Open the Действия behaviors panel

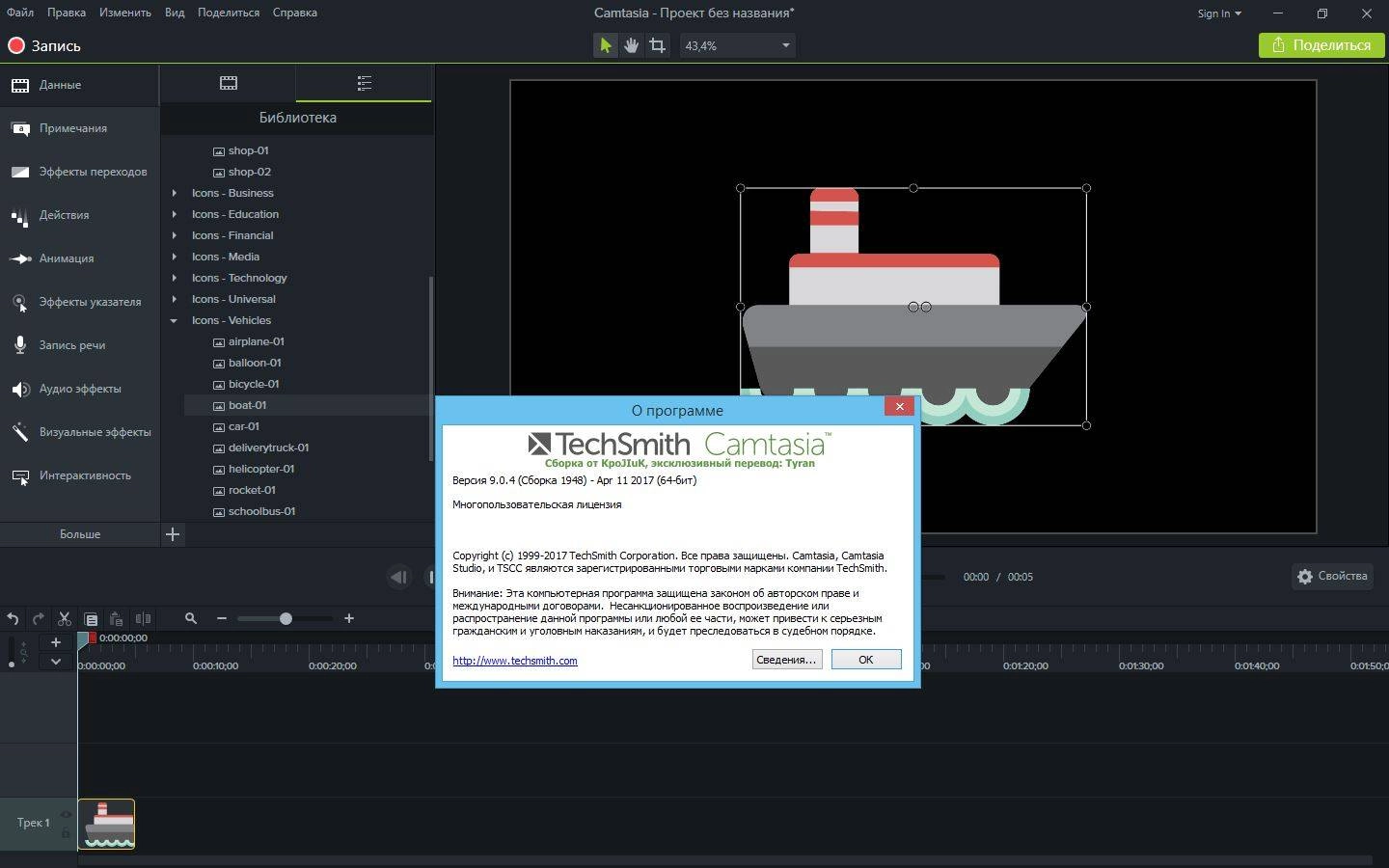click(x=79, y=215)
